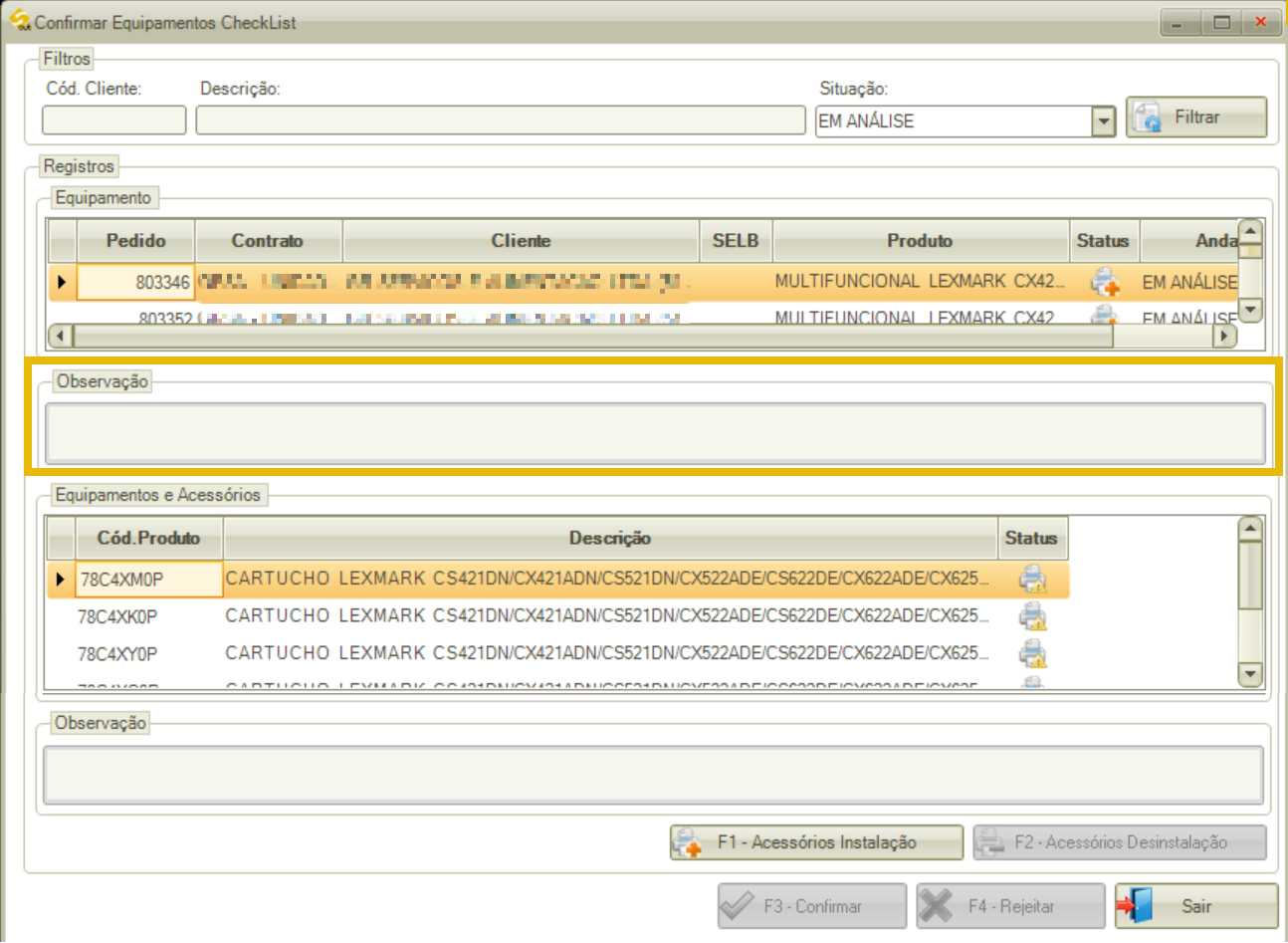Click the Produto column header in equipment table
The height and width of the screenshot is (943, 1288).
point(920,241)
